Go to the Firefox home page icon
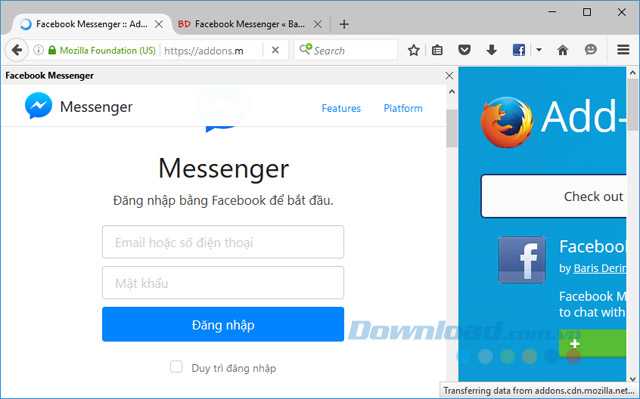 click(562, 50)
